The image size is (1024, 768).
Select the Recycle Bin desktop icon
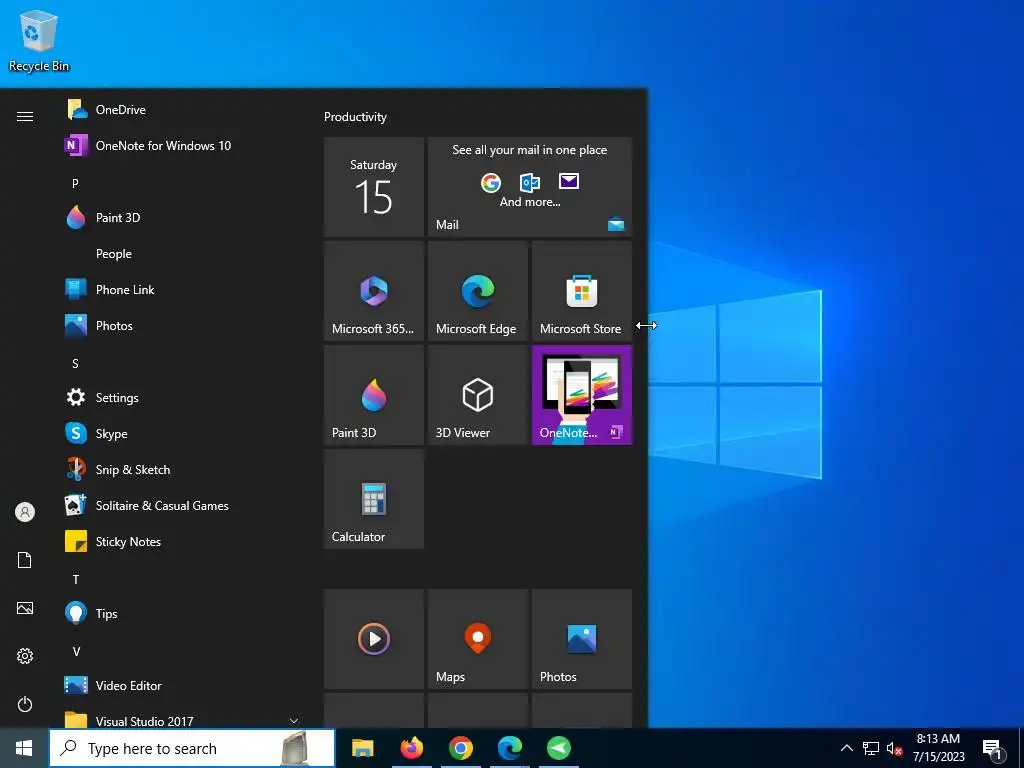coord(39,40)
